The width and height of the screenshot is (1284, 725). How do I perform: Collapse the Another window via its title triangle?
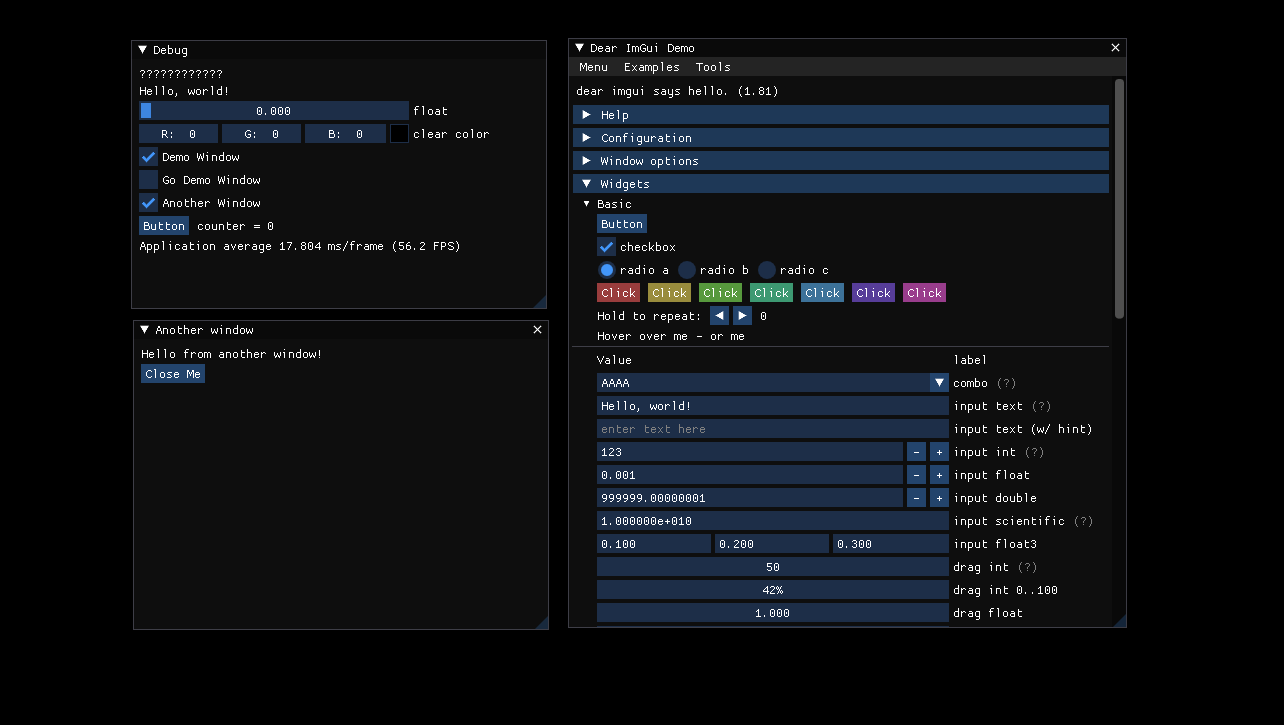tap(145, 330)
